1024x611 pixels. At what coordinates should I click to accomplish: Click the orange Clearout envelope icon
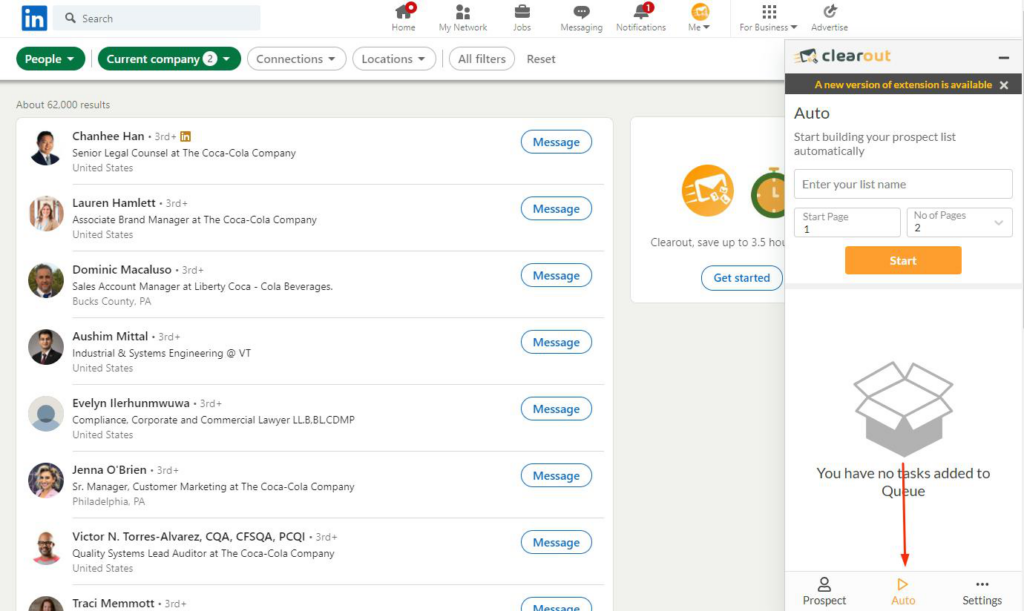[x=707, y=191]
